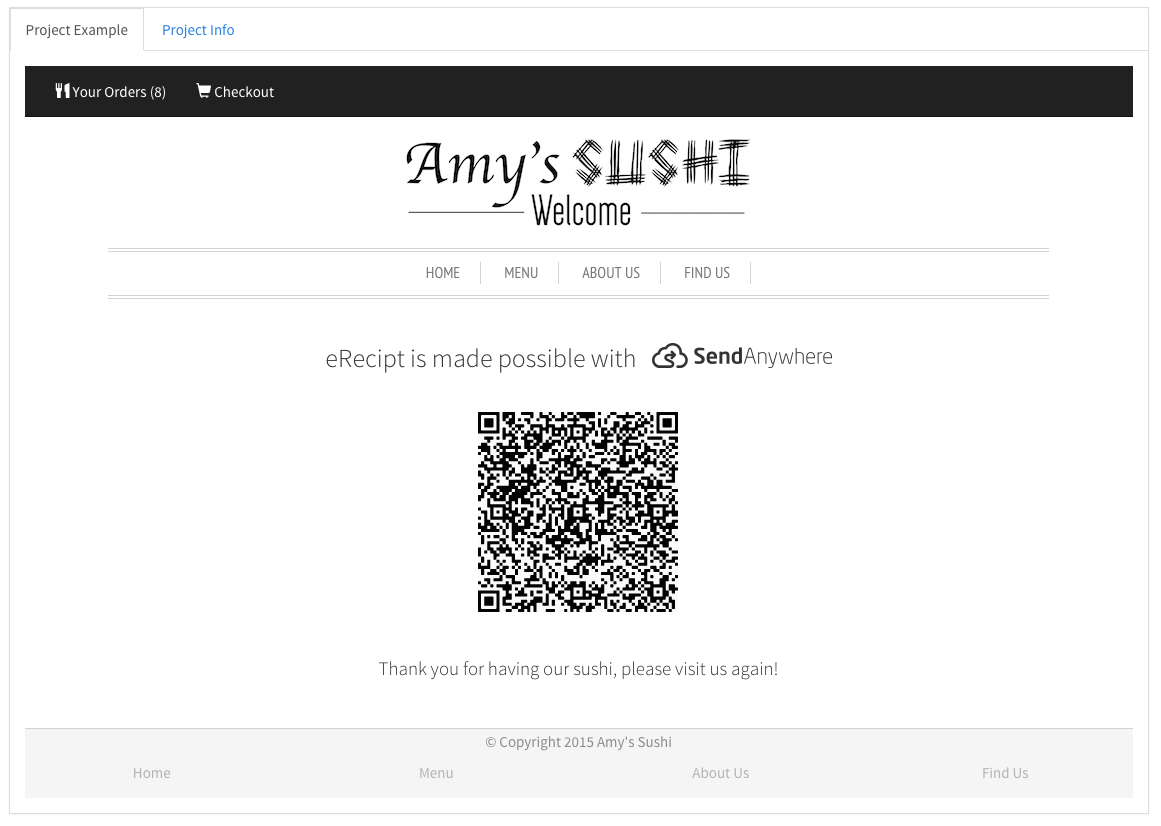Viewport: 1161px width, 826px height.
Task: Click the SendAnywhere wordmark text
Action: click(x=763, y=357)
